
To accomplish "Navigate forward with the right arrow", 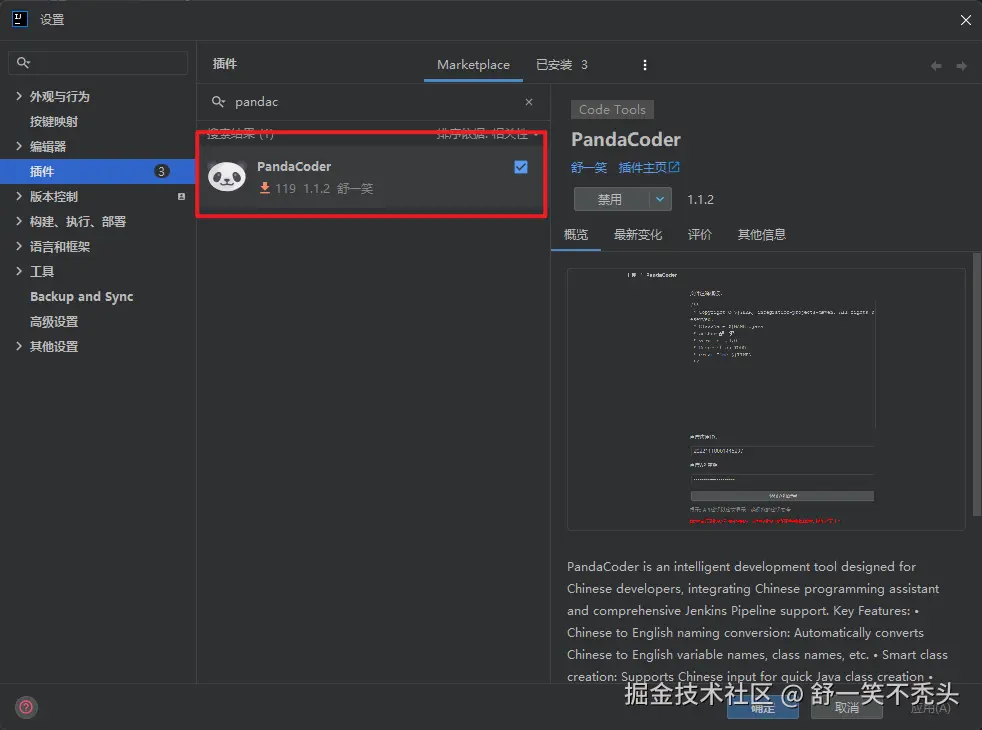I will click(961, 66).
